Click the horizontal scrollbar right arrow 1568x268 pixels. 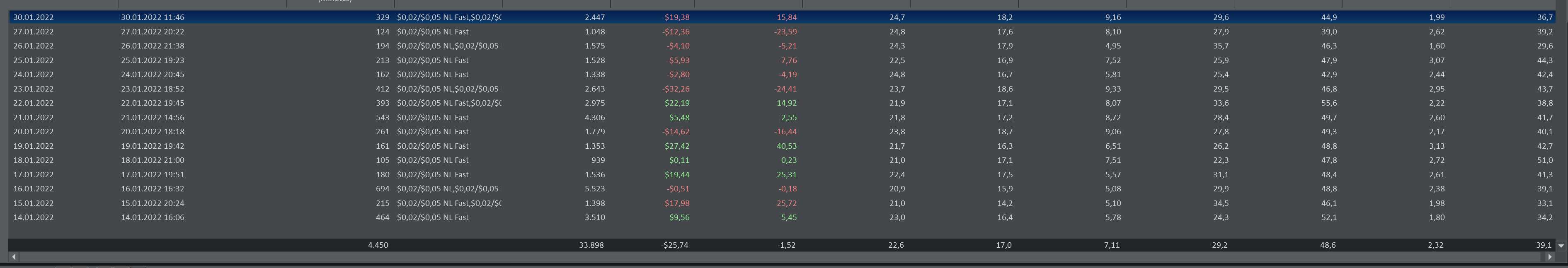point(1550,257)
